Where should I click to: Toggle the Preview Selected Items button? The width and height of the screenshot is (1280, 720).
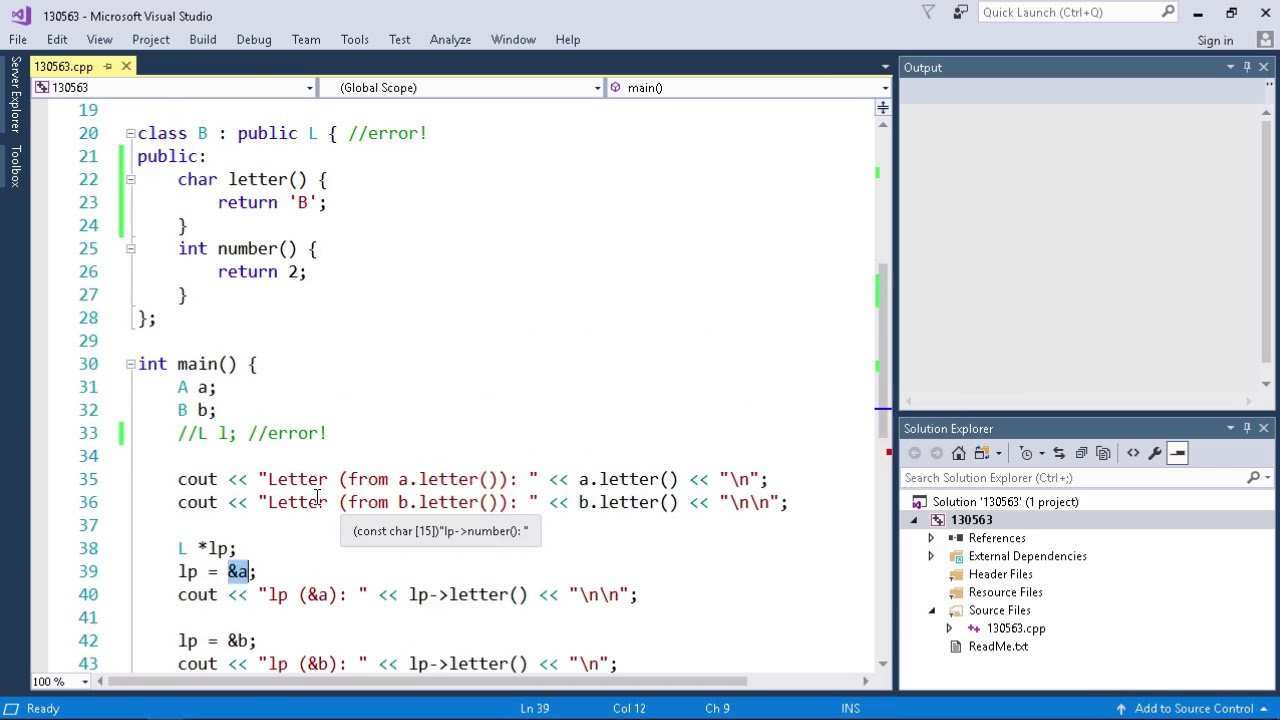click(1177, 453)
